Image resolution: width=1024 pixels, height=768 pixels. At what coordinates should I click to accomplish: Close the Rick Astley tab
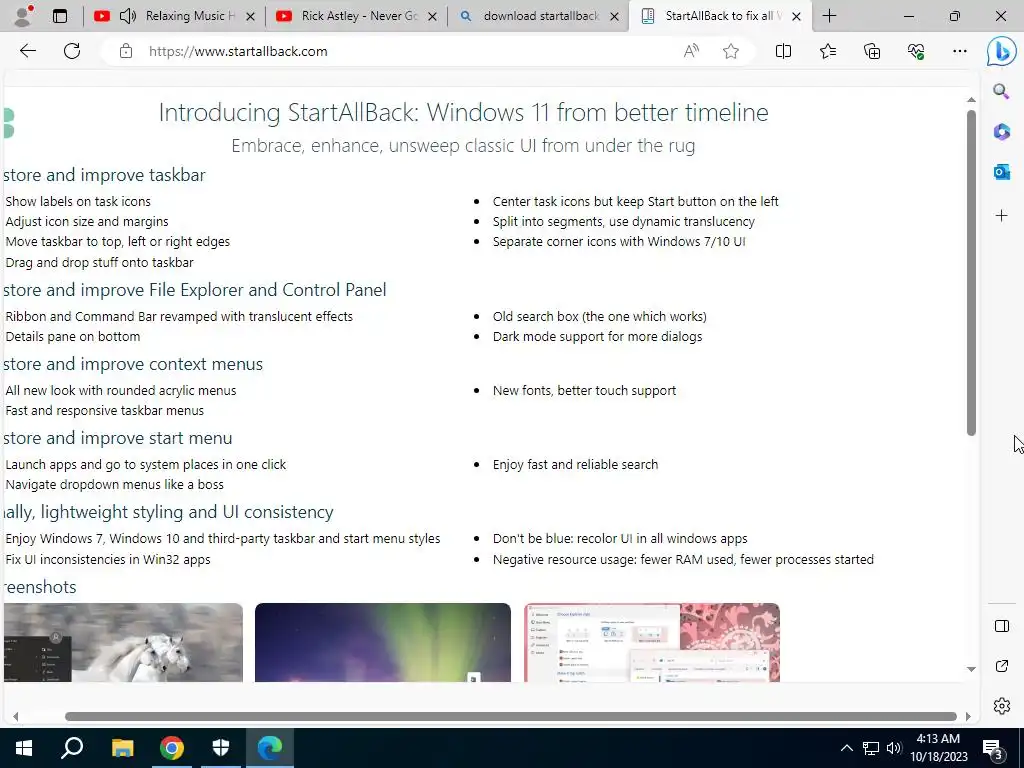pyautogui.click(x=432, y=16)
